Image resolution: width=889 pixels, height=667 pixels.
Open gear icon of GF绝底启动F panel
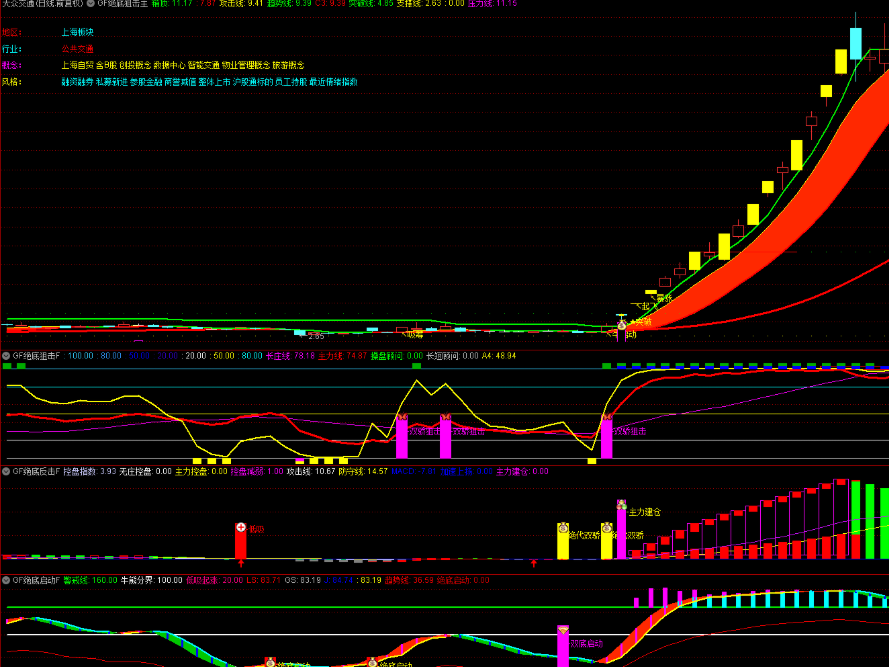(5, 580)
